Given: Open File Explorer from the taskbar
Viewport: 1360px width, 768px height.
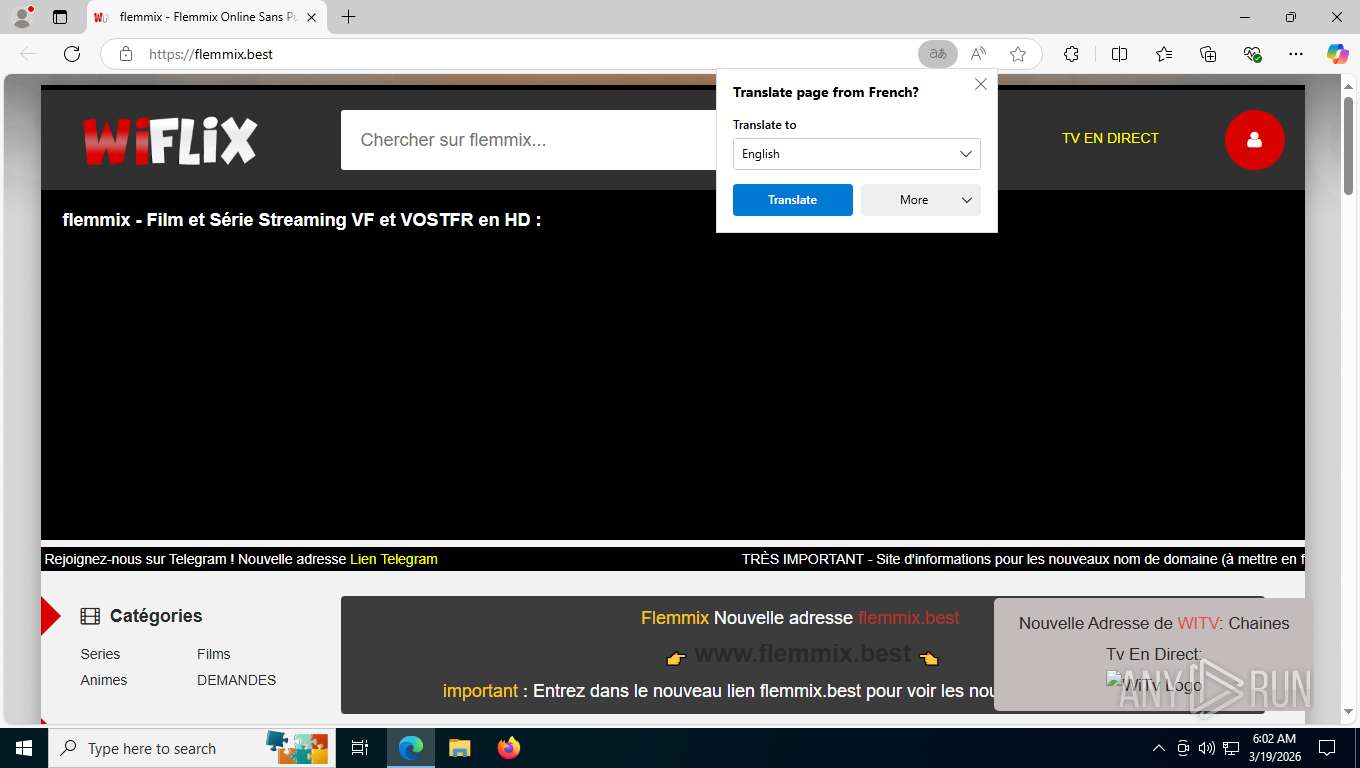Looking at the screenshot, I should point(459,748).
